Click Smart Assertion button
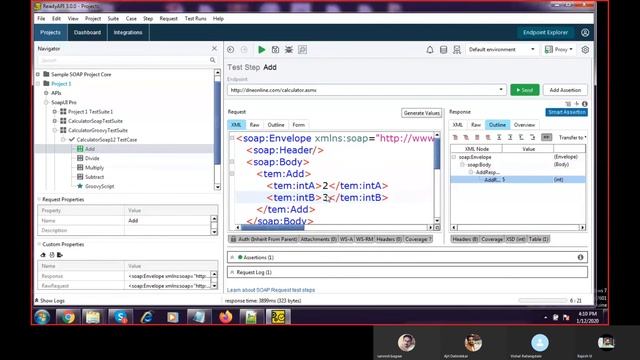Screen dimensions: 640x360 pyautogui.click(x=567, y=112)
